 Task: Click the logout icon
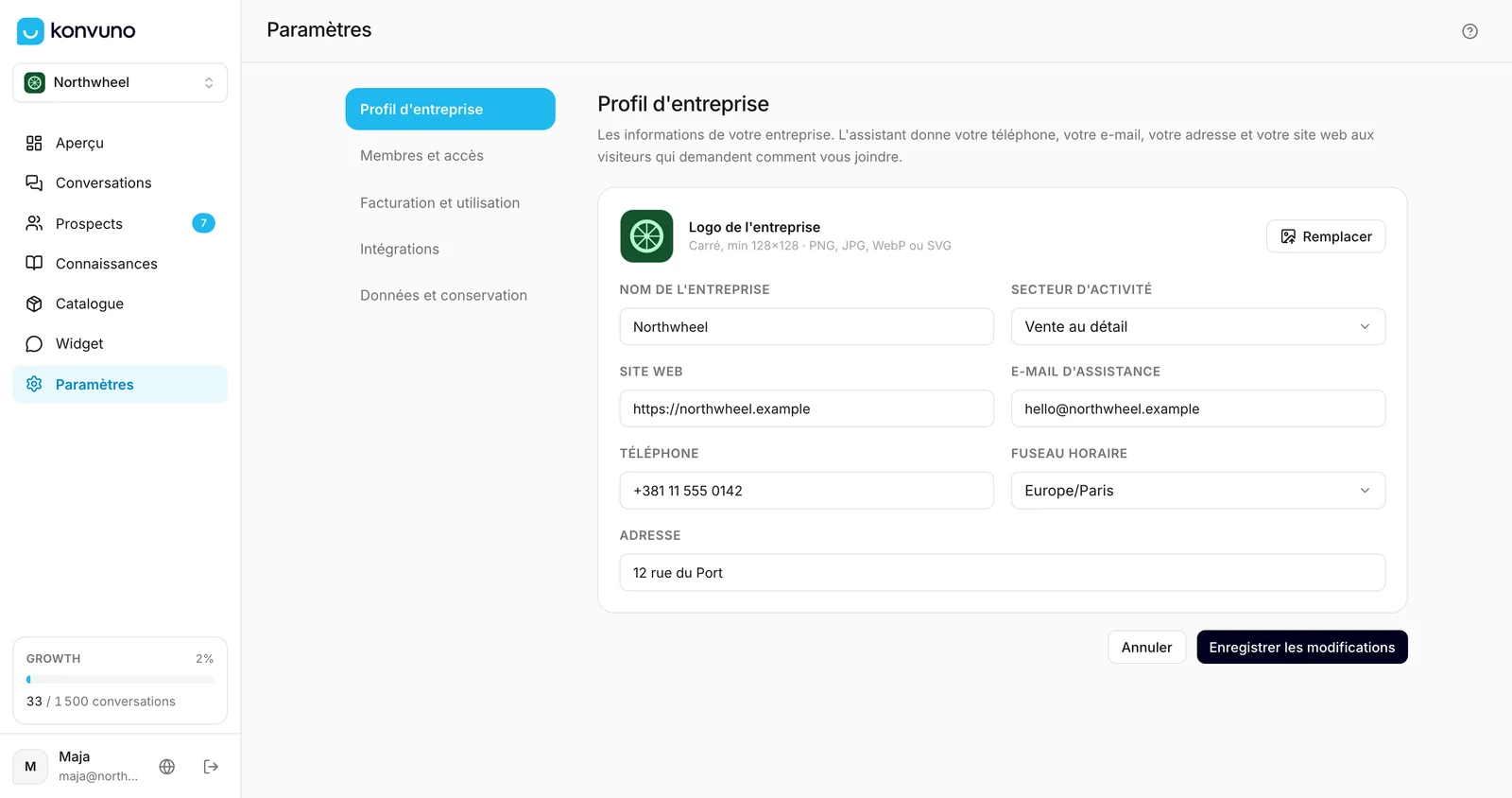(211, 767)
